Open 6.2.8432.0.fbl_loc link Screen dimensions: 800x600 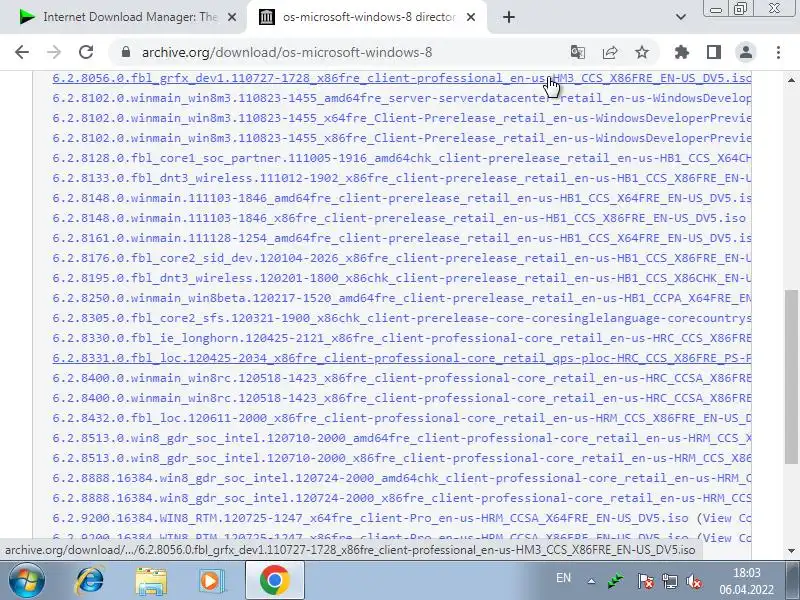[x=402, y=418]
